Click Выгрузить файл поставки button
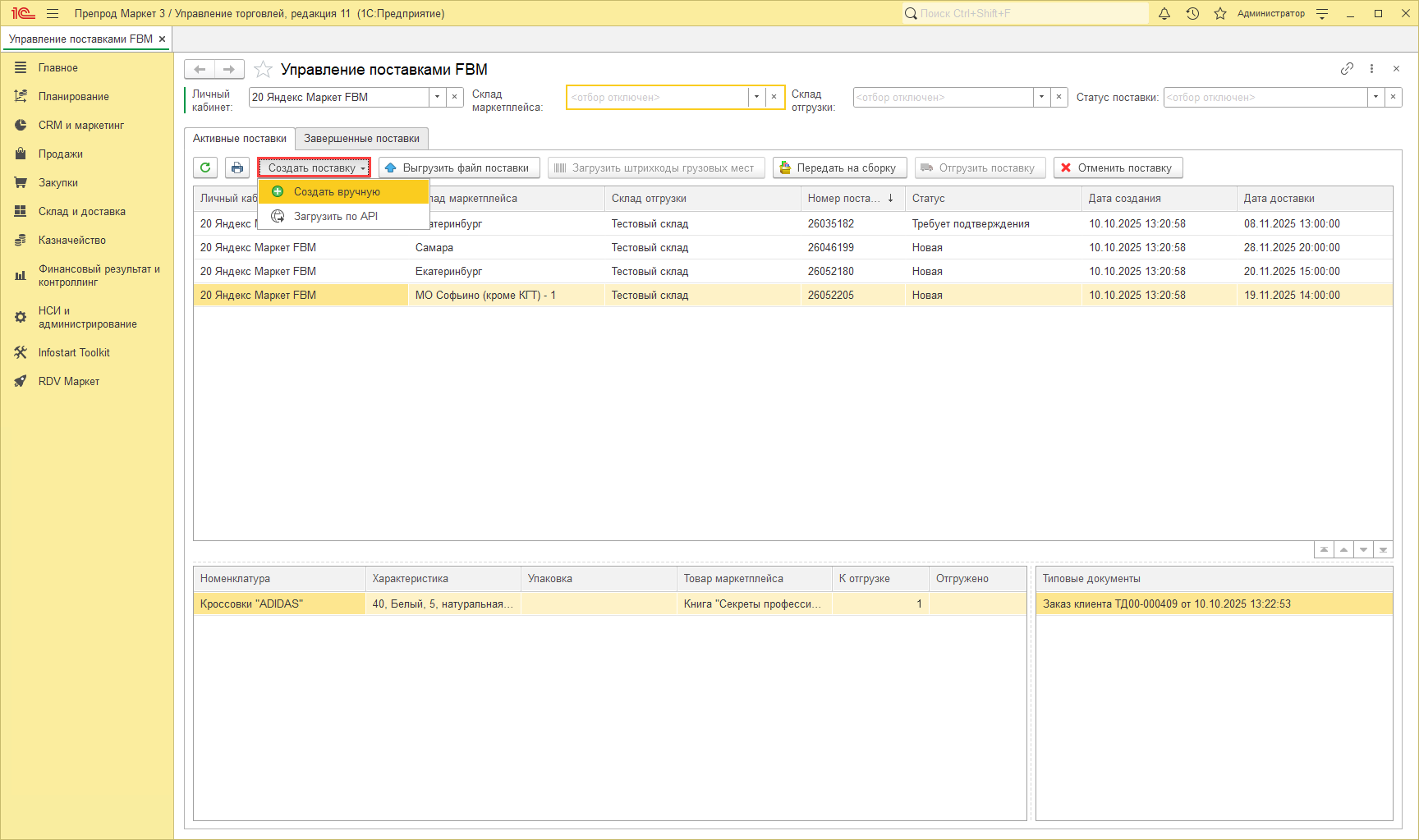Viewport: 1419px width, 840px height. [459, 168]
